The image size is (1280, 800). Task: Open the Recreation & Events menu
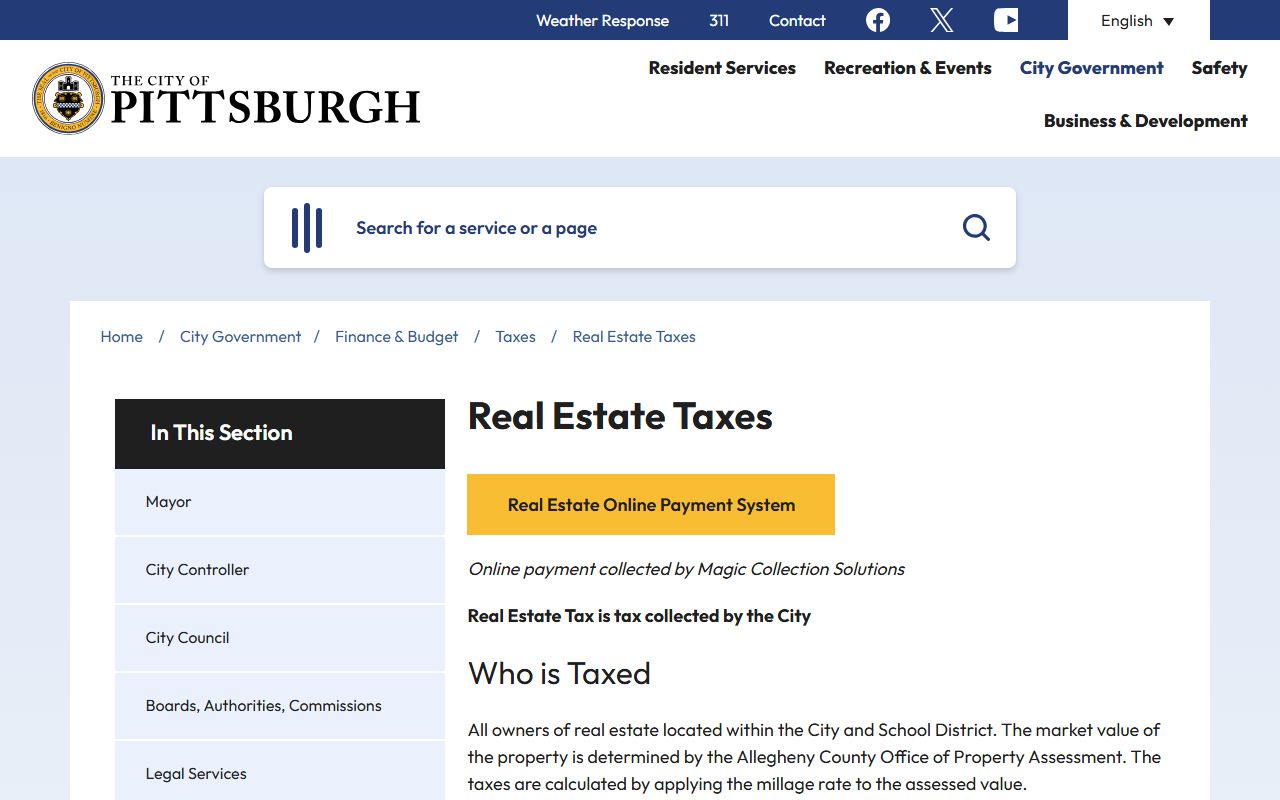(908, 68)
